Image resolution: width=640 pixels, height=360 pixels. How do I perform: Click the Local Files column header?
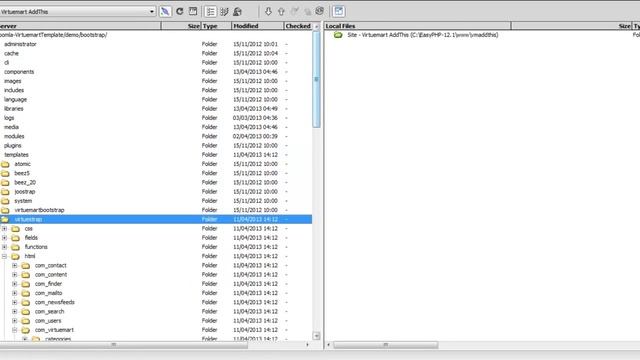(418, 26)
